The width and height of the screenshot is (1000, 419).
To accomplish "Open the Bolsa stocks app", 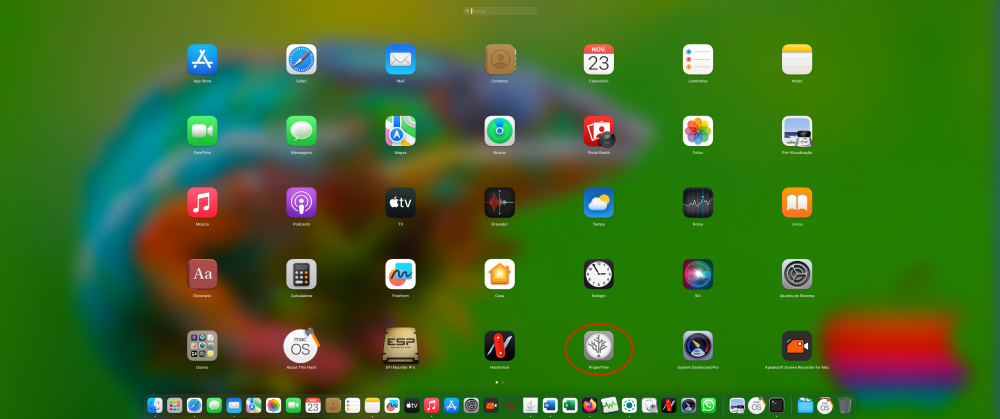I will tap(698, 203).
